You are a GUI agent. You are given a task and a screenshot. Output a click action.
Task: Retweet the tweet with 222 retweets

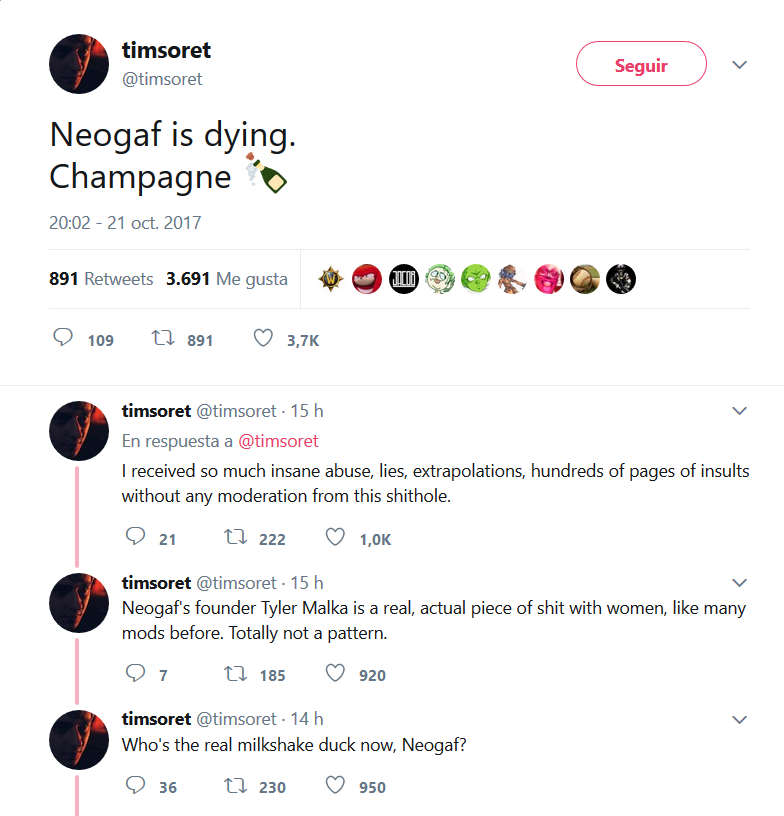point(235,538)
